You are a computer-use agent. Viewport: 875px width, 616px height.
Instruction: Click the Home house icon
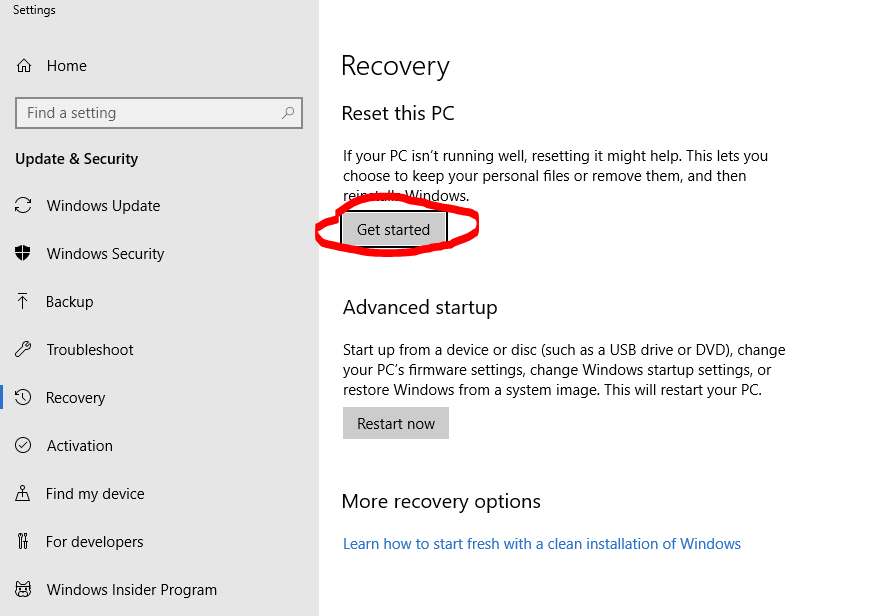pyautogui.click(x=23, y=66)
